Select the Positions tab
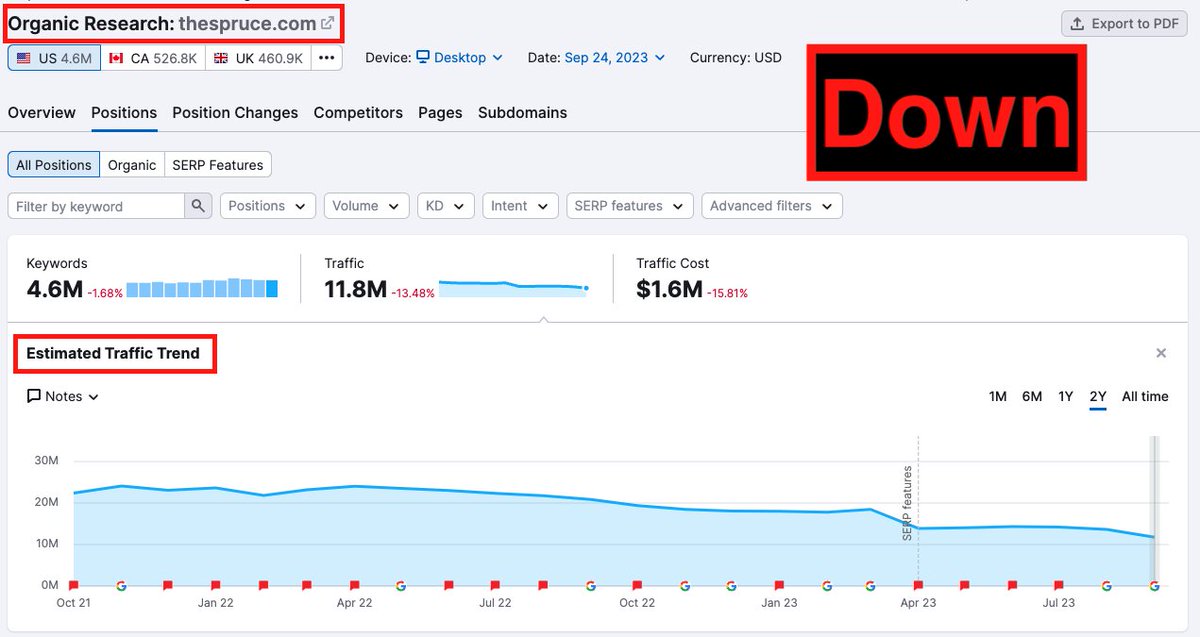 pyautogui.click(x=124, y=113)
